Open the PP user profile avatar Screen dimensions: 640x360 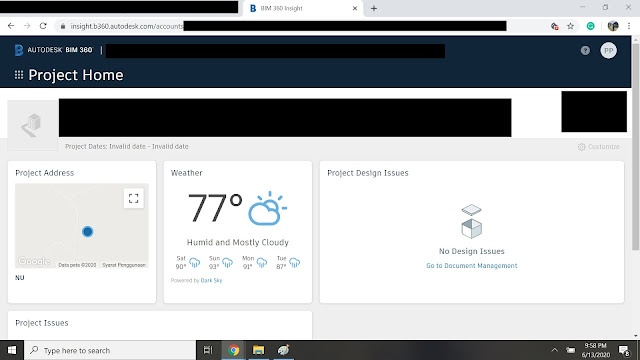coord(608,51)
